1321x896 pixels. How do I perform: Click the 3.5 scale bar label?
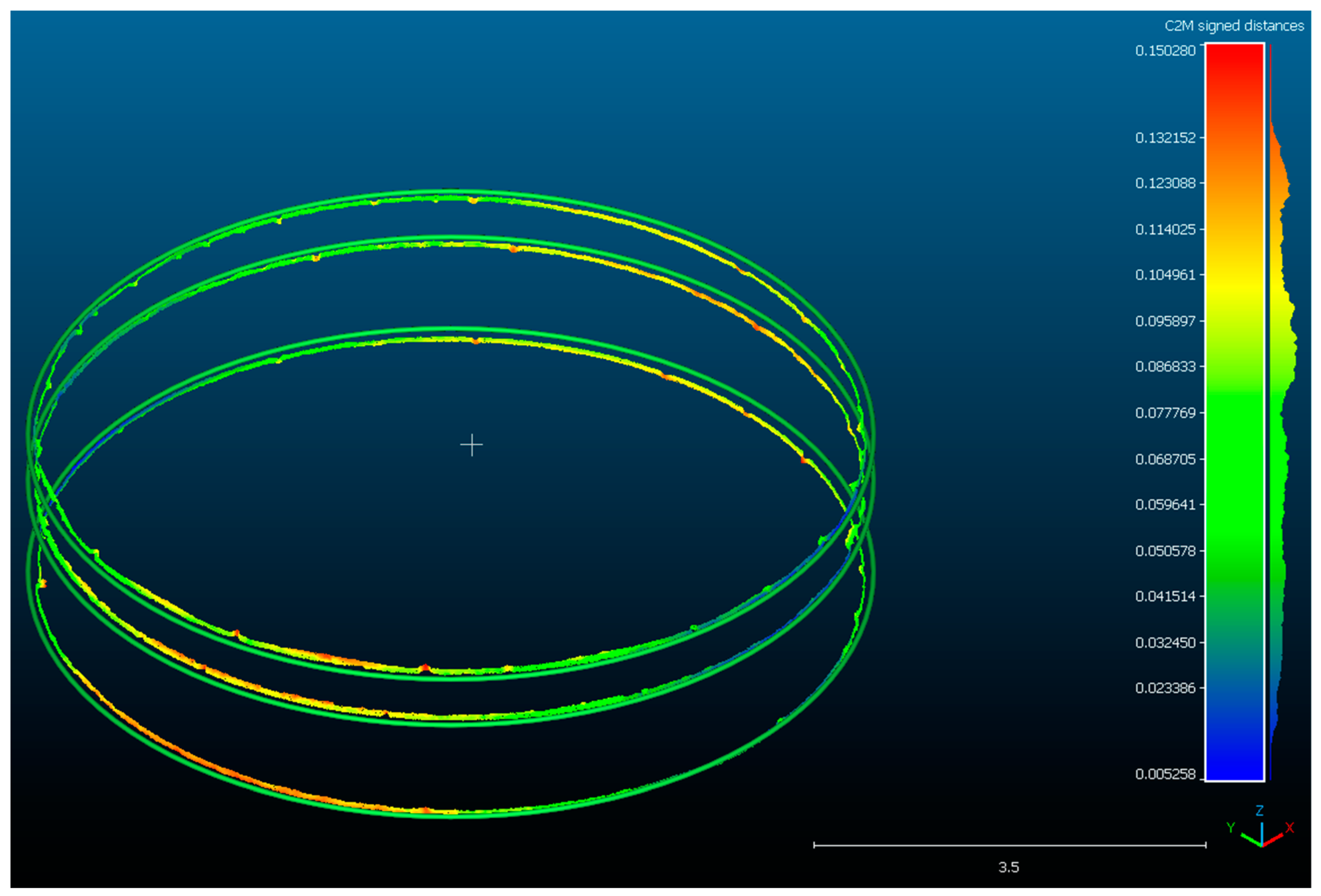(x=1009, y=867)
